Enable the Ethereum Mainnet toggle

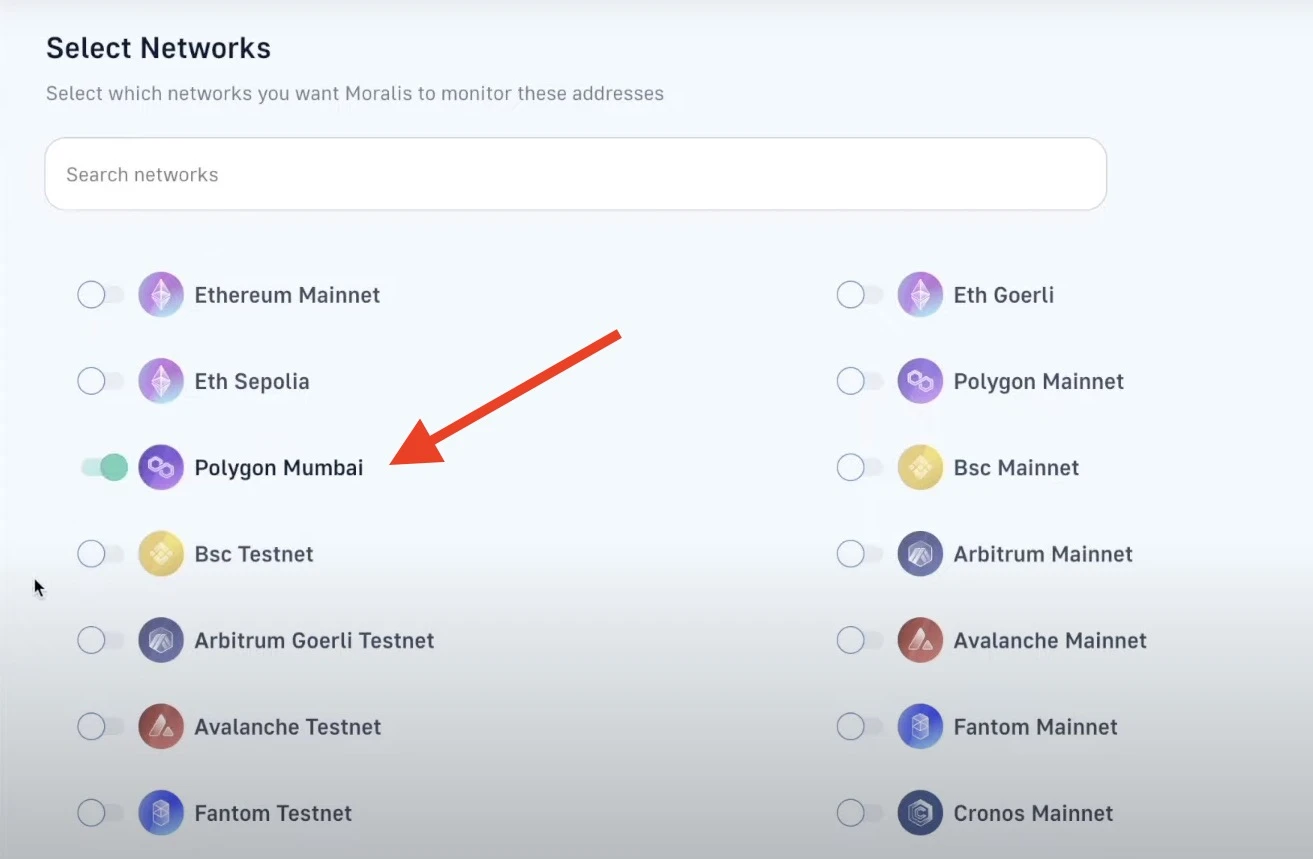click(x=100, y=295)
